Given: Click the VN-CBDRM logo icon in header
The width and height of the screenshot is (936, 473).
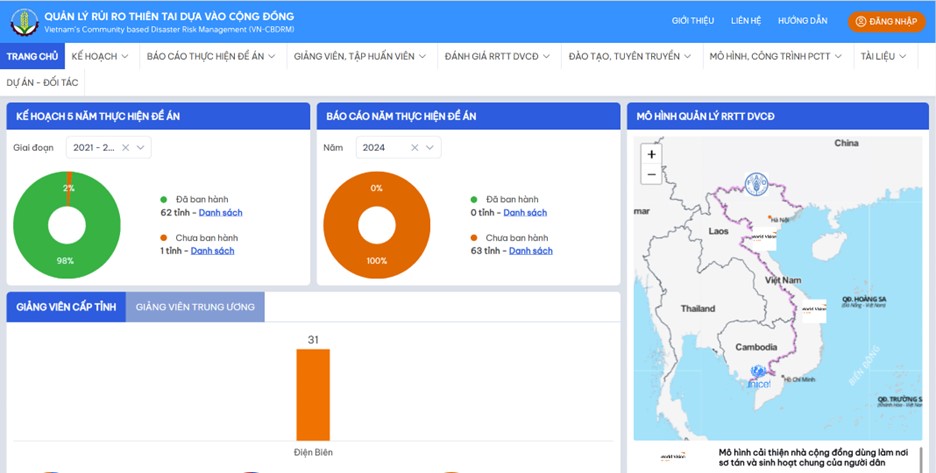Looking at the screenshot, I should click(24, 20).
